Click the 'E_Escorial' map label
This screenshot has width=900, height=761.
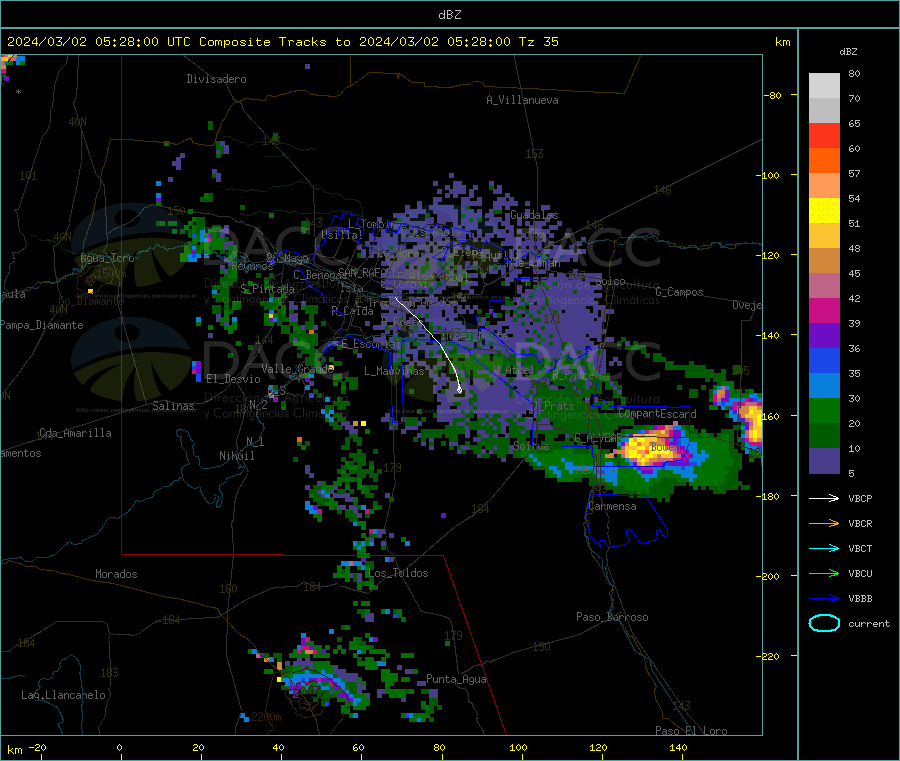point(370,344)
